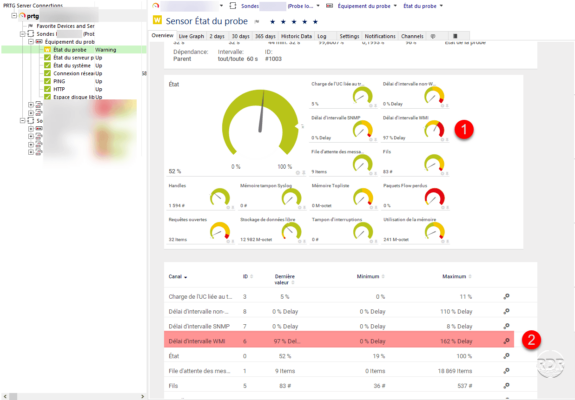Sort the table by the ID column header
Image resolution: width=575 pixels, height=400 pixels.
248,276
